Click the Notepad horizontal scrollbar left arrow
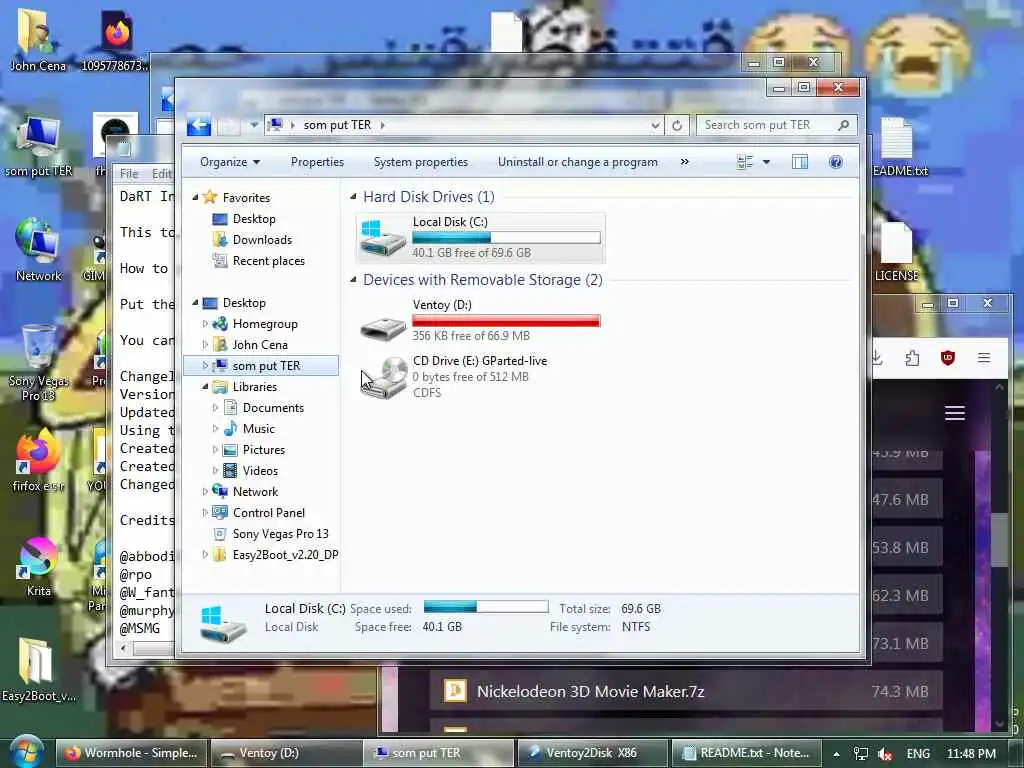The height and width of the screenshot is (768, 1024). click(124, 648)
